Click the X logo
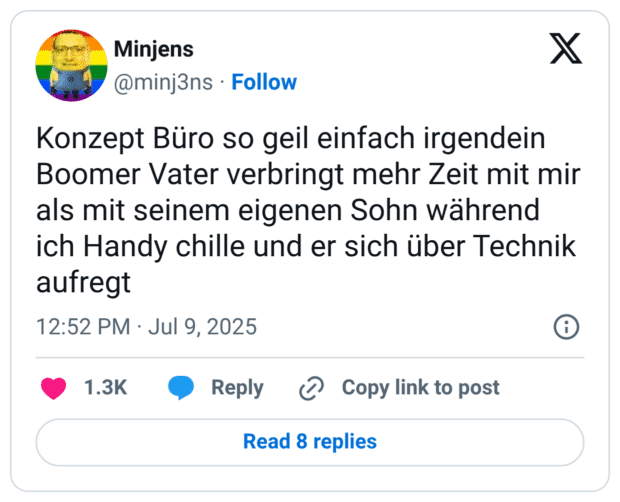This screenshot has width=620, height=502. click(x=566, y=48)
